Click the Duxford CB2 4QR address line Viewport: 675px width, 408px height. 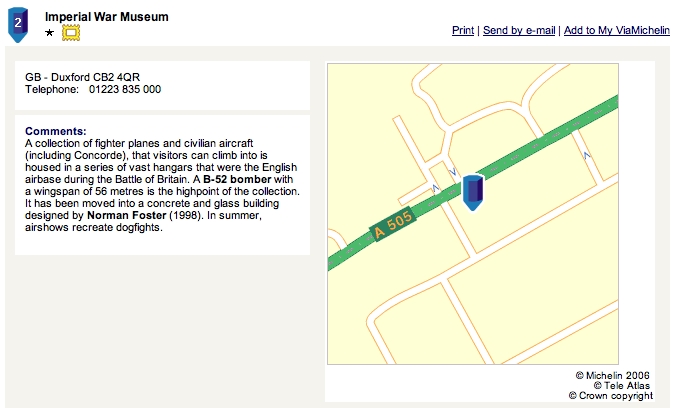(82, 77)
